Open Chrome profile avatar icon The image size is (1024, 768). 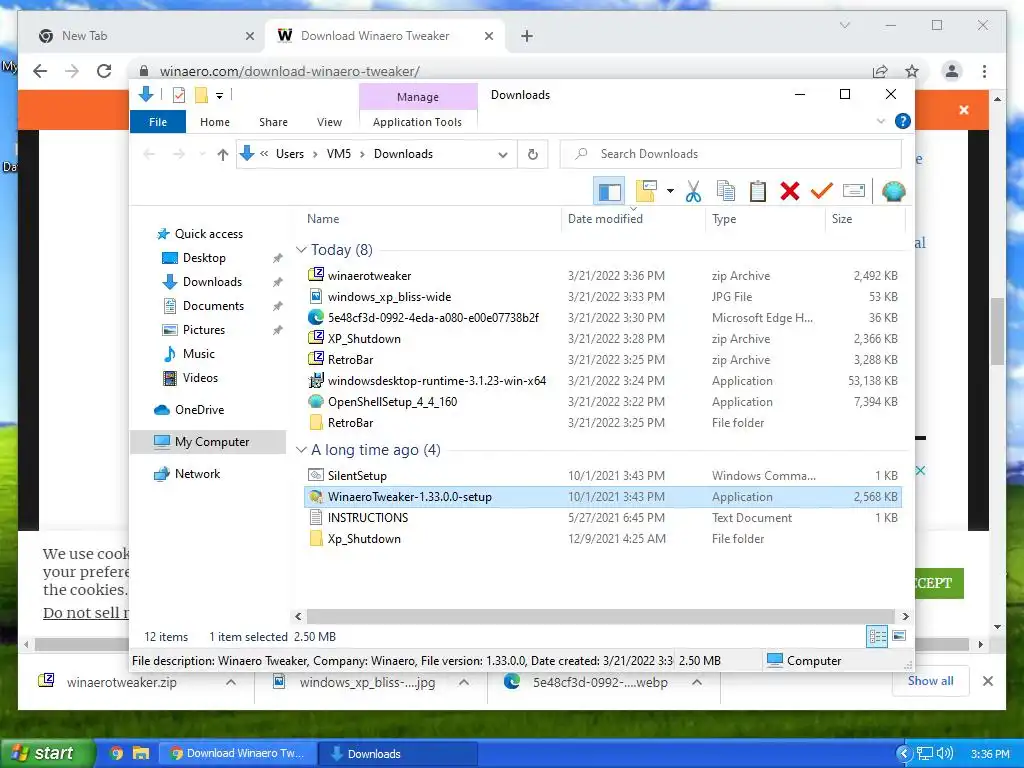tap(952, 71)
